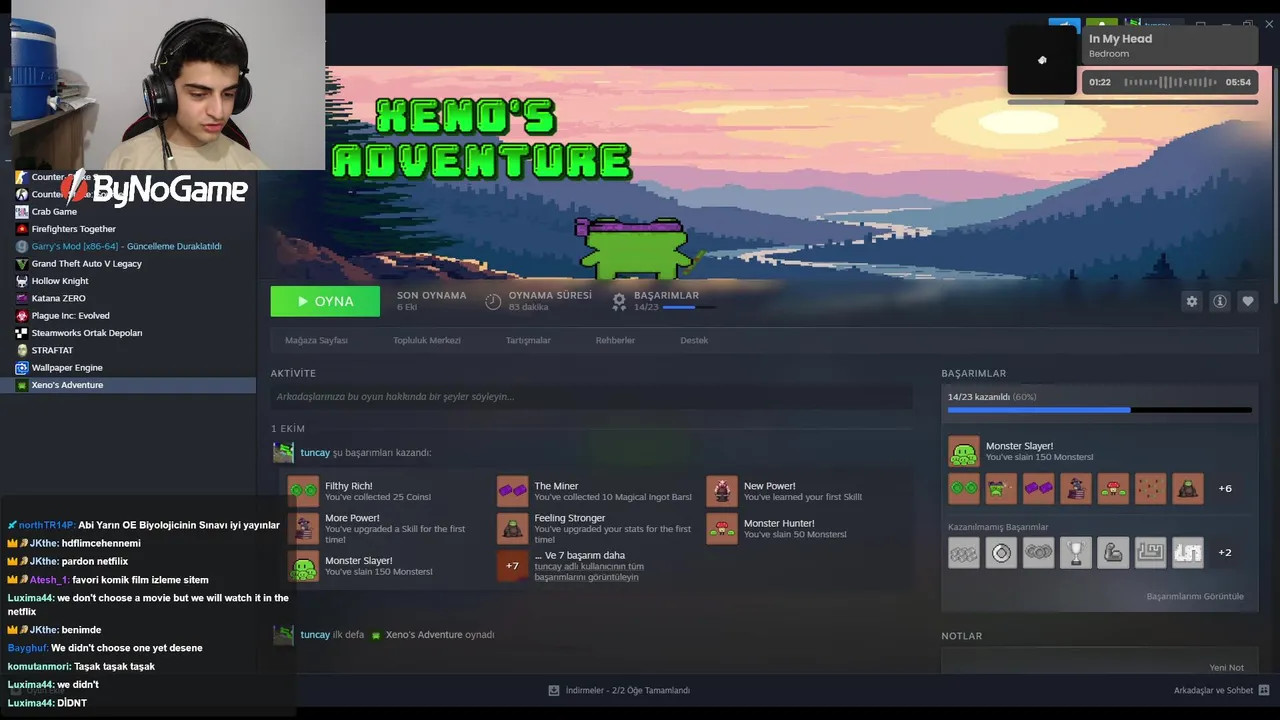Screen dimensions: 1280x720
Task: Open the Tartışmalar tab
Action: tap(528, 340)
